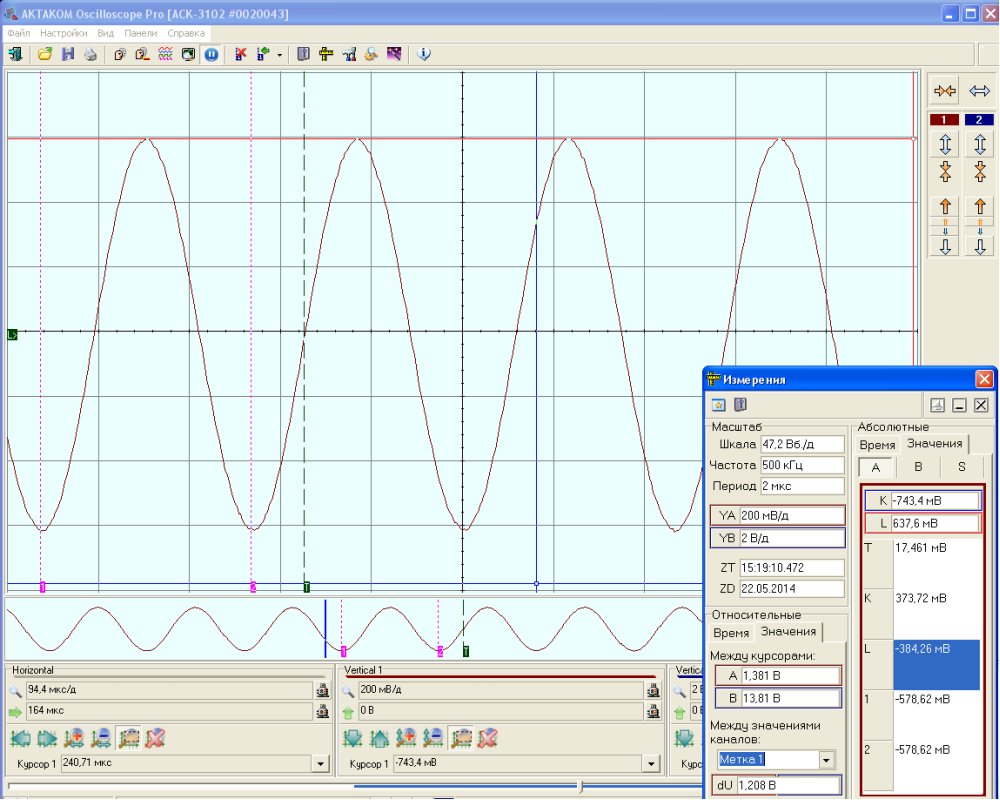Click the Частота field showing 500 кГц
Viewport: 1000px width, 800px height.
point(802,465)
